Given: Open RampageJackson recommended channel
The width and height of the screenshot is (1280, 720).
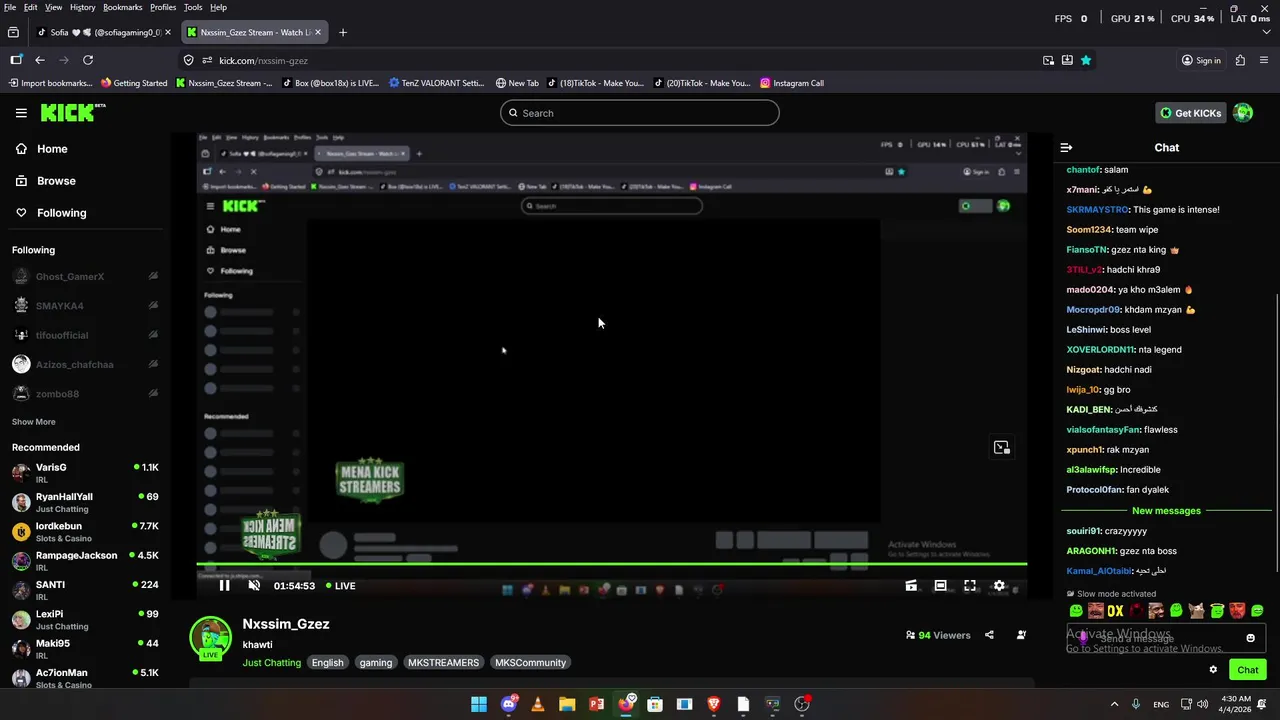Looking at the screenshot, I should [85, 561].
